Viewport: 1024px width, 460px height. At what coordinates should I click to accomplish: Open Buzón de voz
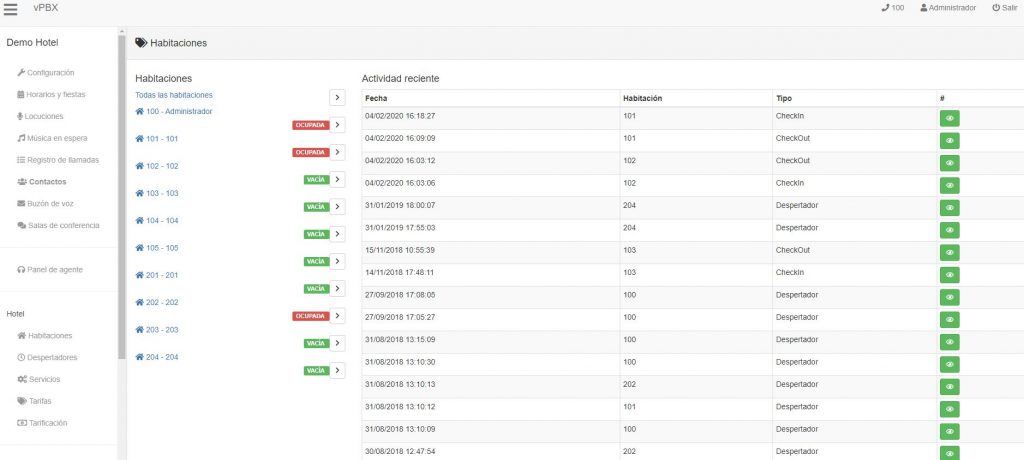point(51,203)
